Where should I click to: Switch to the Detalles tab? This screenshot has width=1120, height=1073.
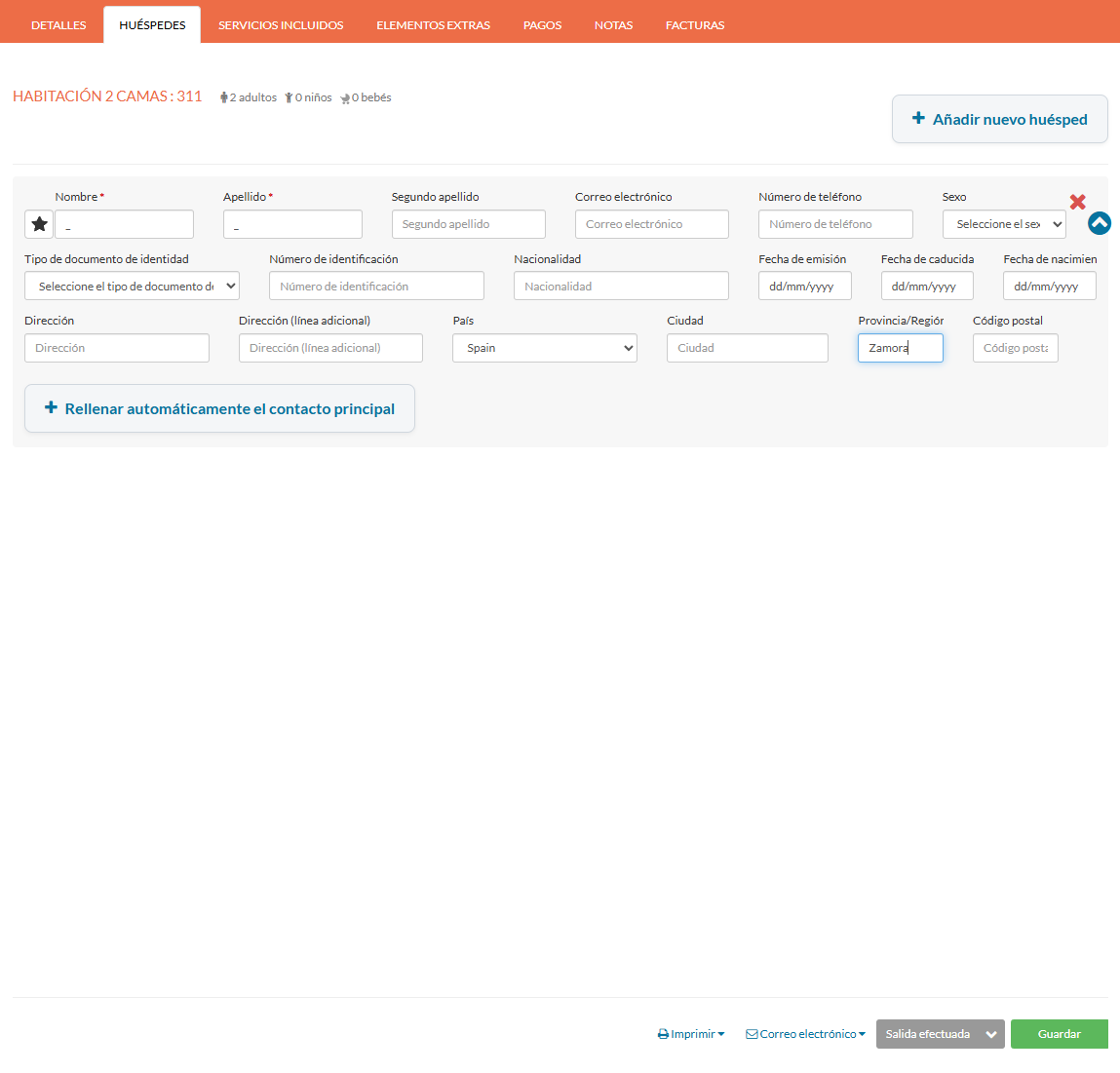pos(58,25)
